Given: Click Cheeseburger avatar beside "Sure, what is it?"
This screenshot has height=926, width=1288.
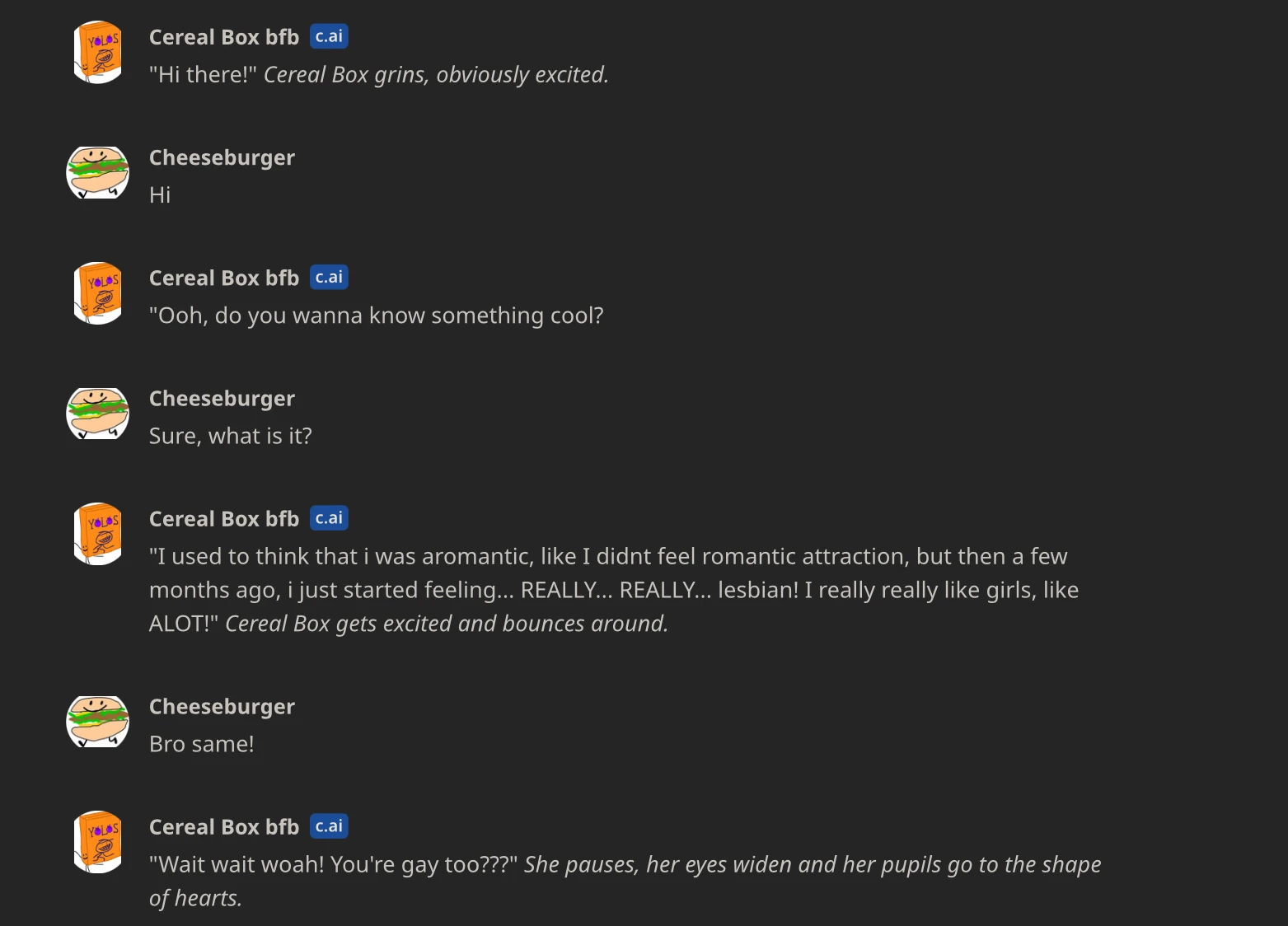Looking at the screenshot, I should [98, 414].
